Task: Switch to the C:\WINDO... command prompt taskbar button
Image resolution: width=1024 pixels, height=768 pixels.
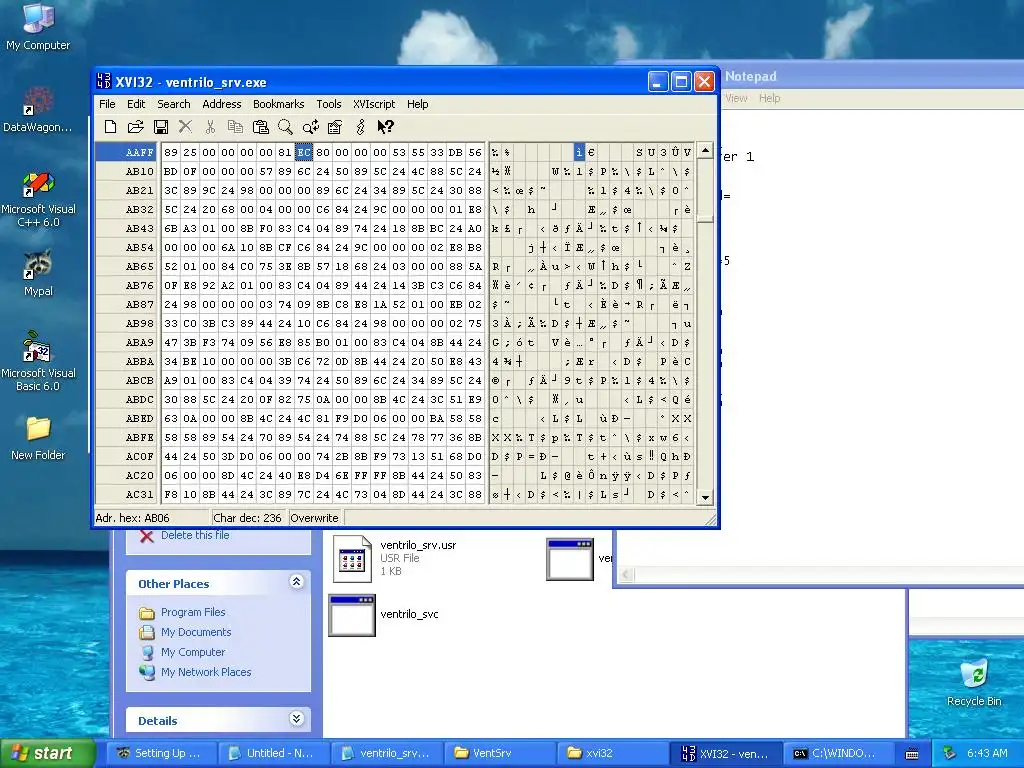Action: point(837,754)
